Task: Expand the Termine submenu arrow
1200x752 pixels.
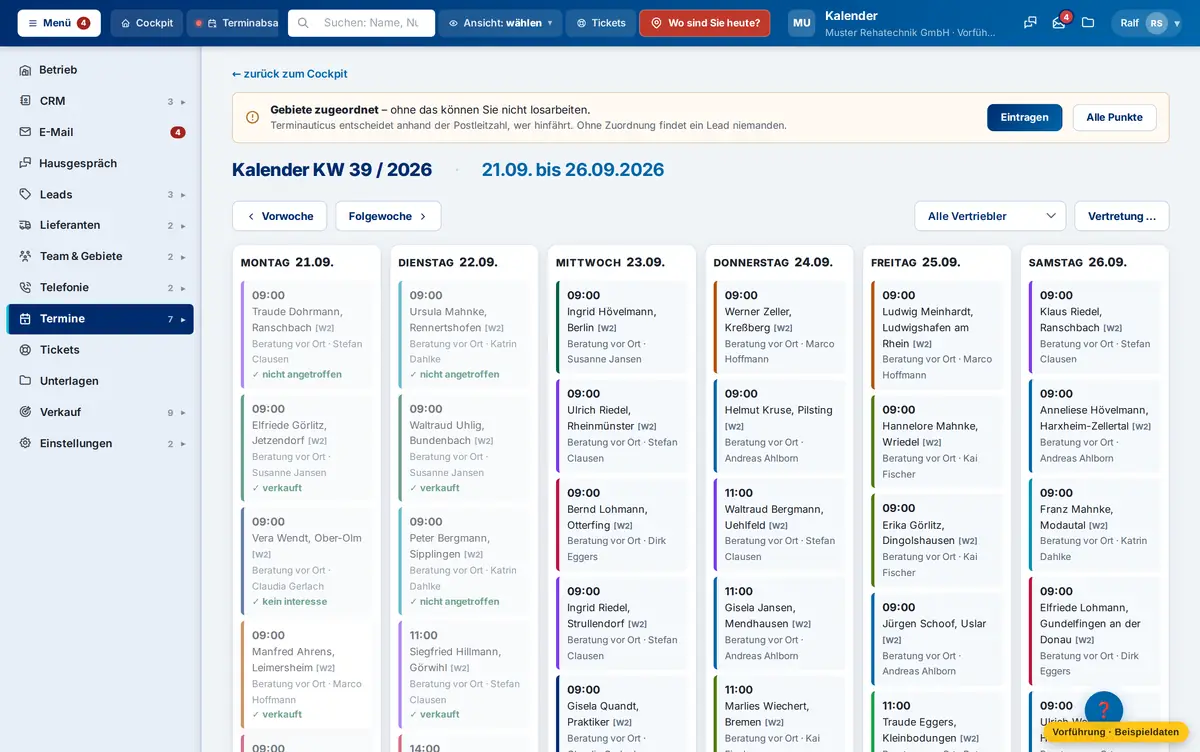Action: click(x=183, y=320)
